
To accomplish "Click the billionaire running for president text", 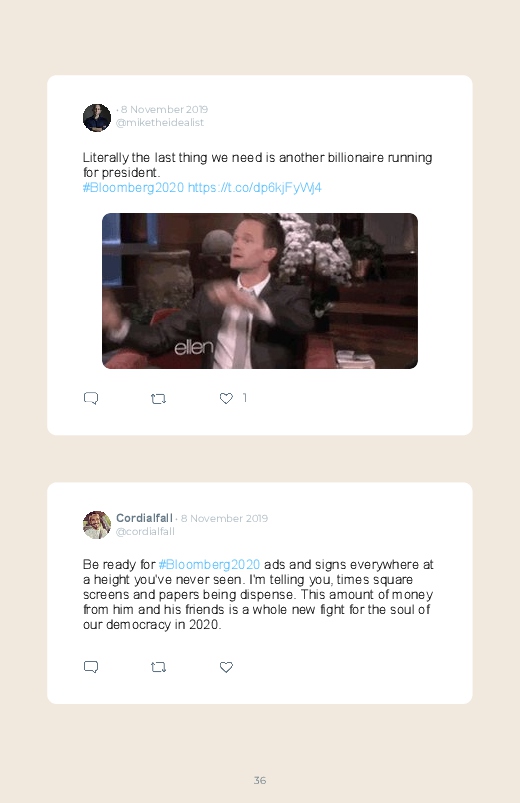I will point(258,165).
